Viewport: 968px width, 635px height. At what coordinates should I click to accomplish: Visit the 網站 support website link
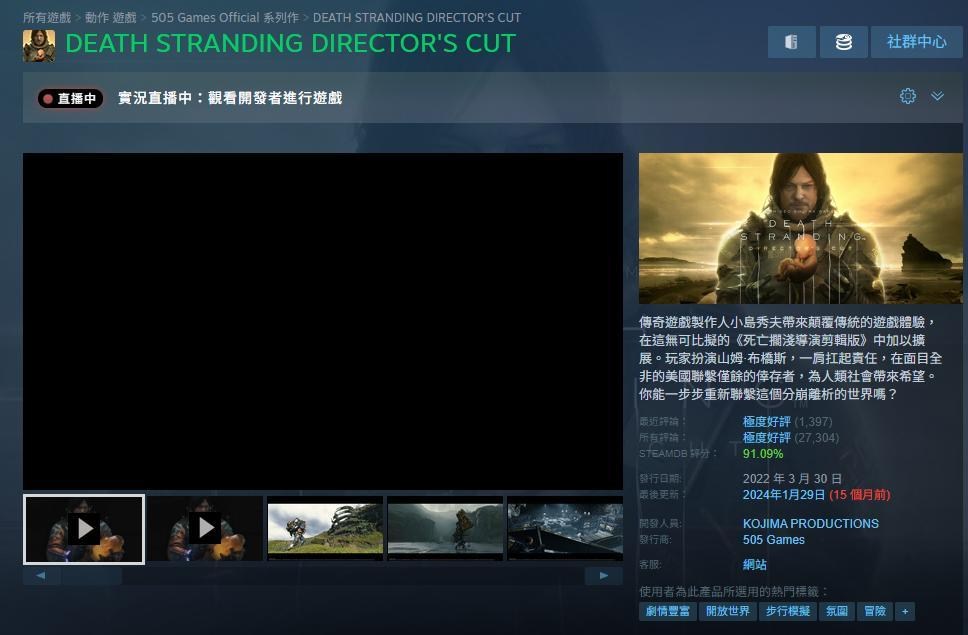(x=754, y=565)
